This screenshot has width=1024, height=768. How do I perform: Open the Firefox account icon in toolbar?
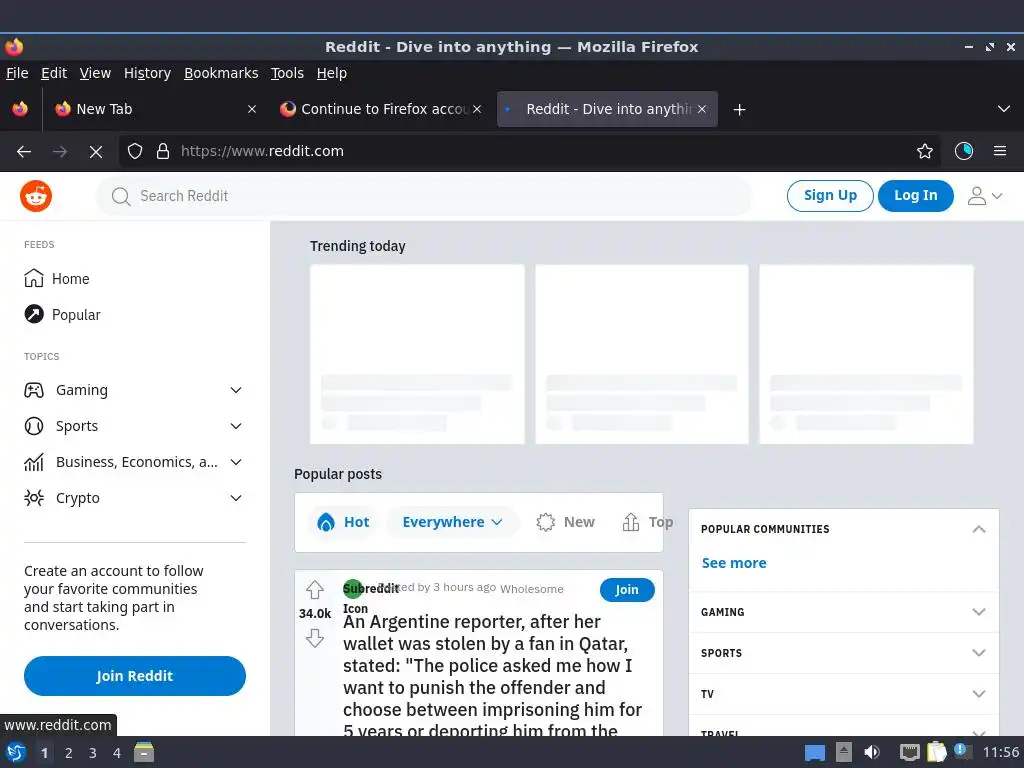[x=964, y=151]
